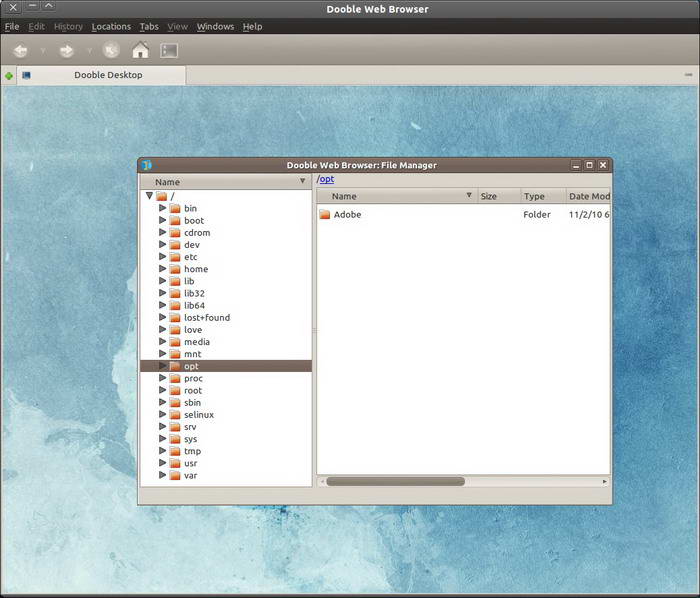
Task: Click the root slash folder icon
Action: (x=162, y=196)
